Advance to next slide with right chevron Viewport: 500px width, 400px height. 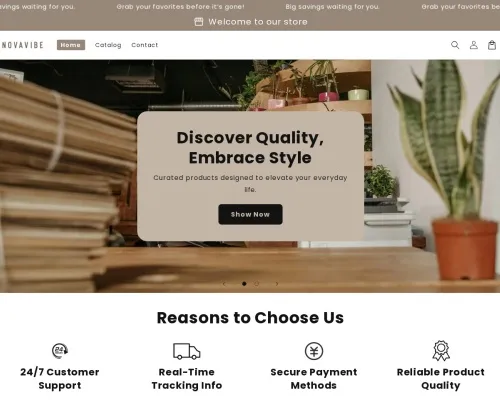pos(277,284)
